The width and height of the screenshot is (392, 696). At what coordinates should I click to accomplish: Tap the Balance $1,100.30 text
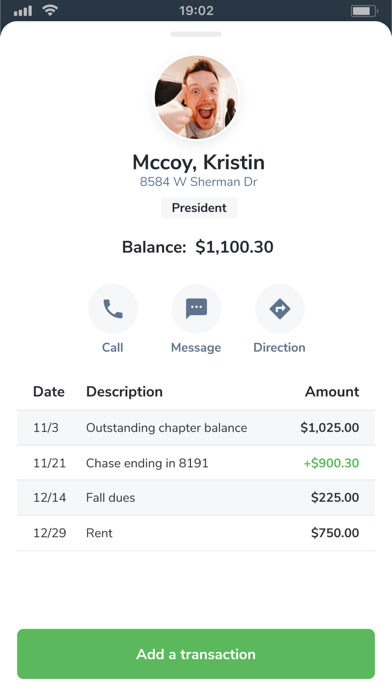pos(198,247)
